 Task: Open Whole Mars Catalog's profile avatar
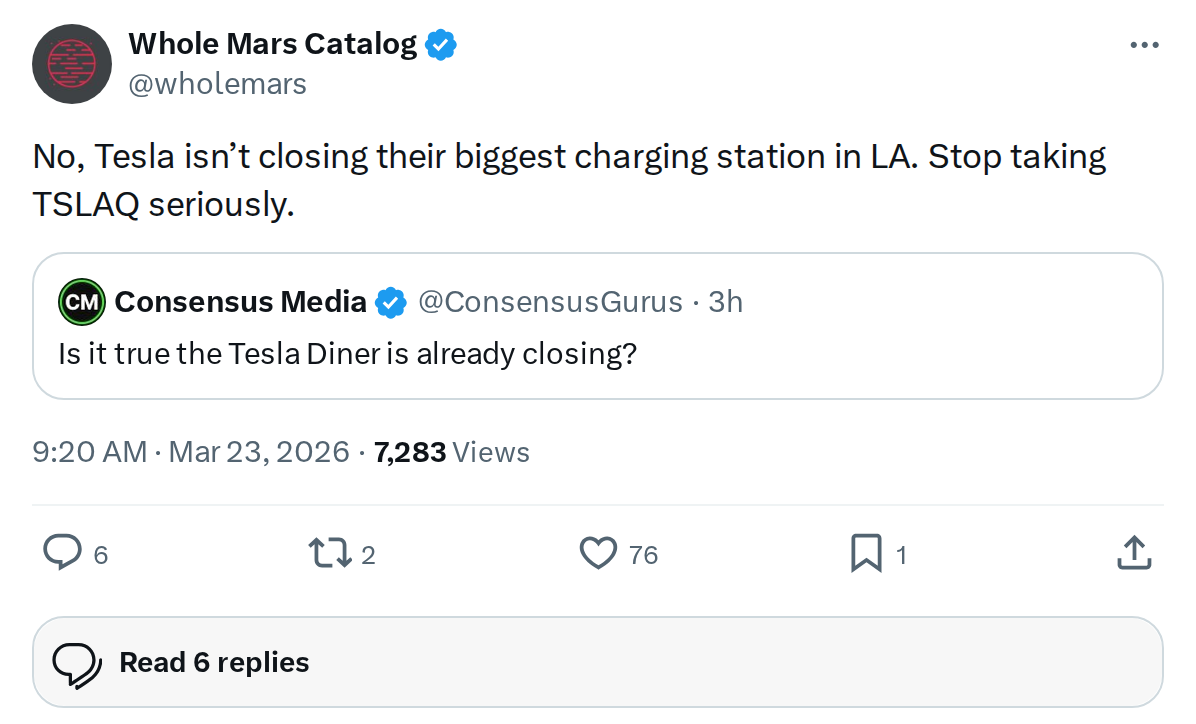pos(72,64)
